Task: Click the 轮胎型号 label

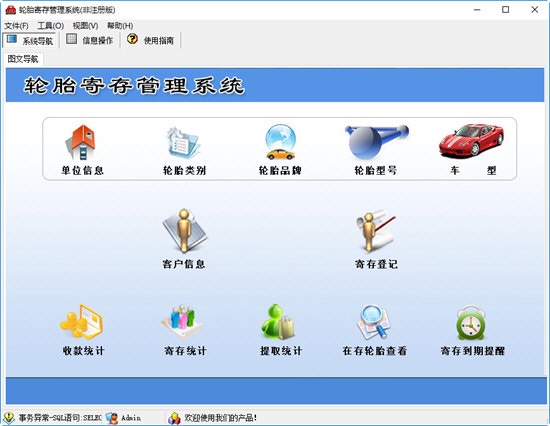Action: tap(376, 171)
